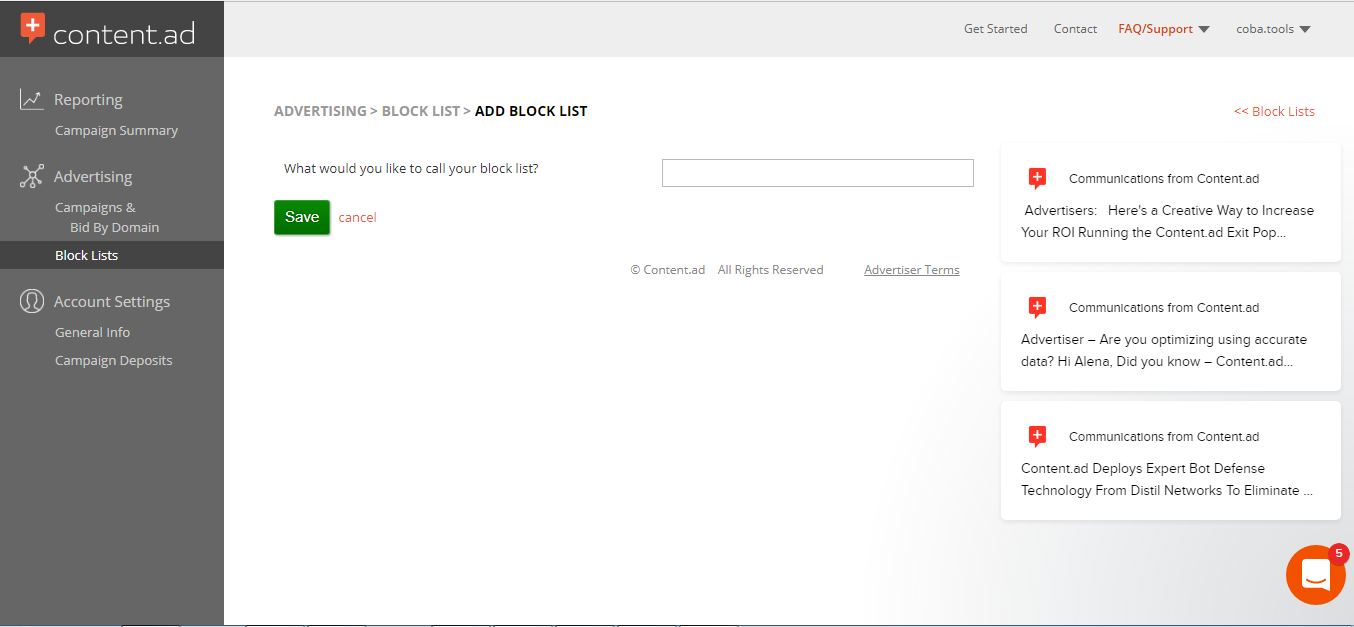
Task: Open the Exit Pop ROI communication
Action: 1170,203
